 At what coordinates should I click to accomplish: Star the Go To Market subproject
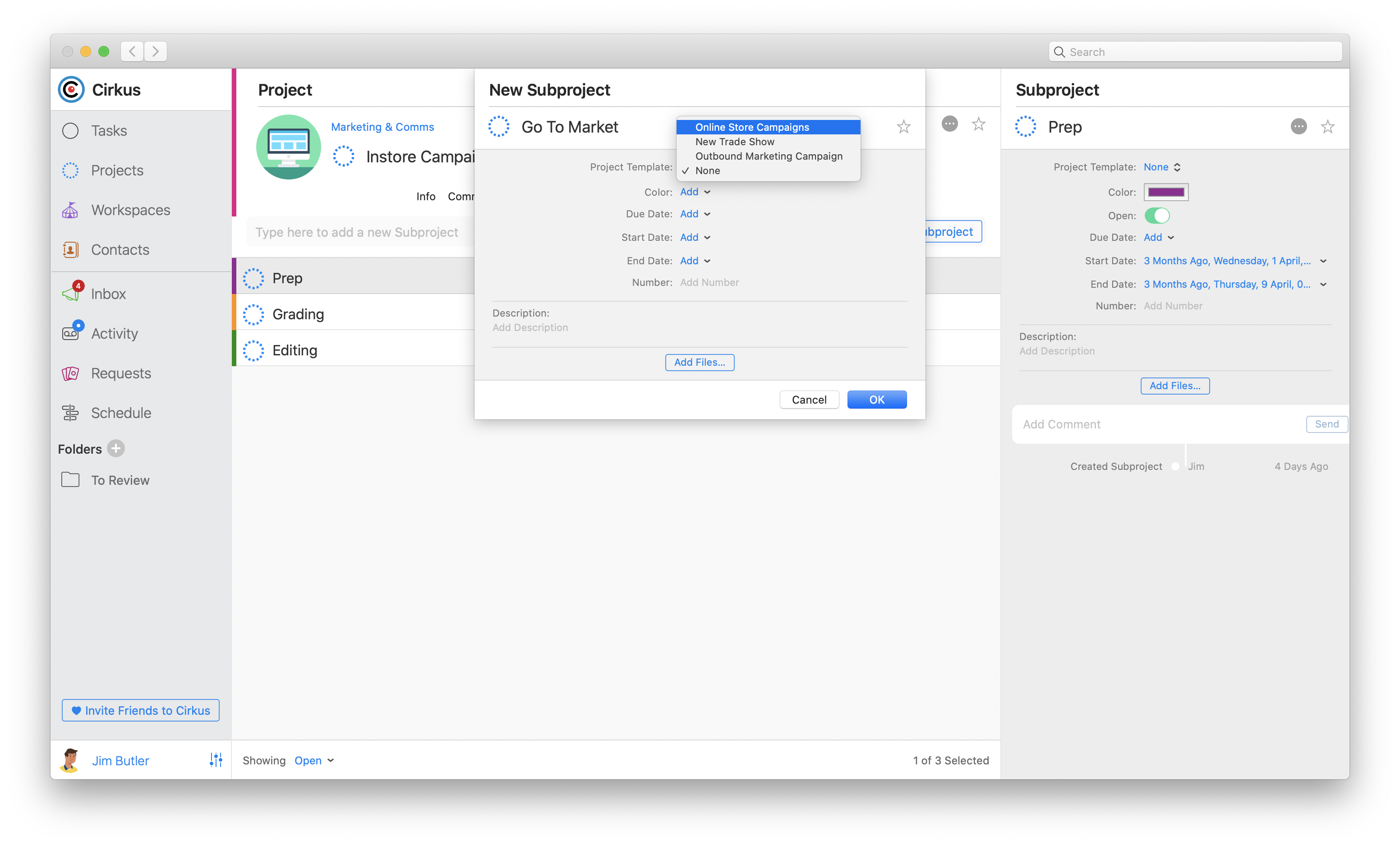point(903,127)
